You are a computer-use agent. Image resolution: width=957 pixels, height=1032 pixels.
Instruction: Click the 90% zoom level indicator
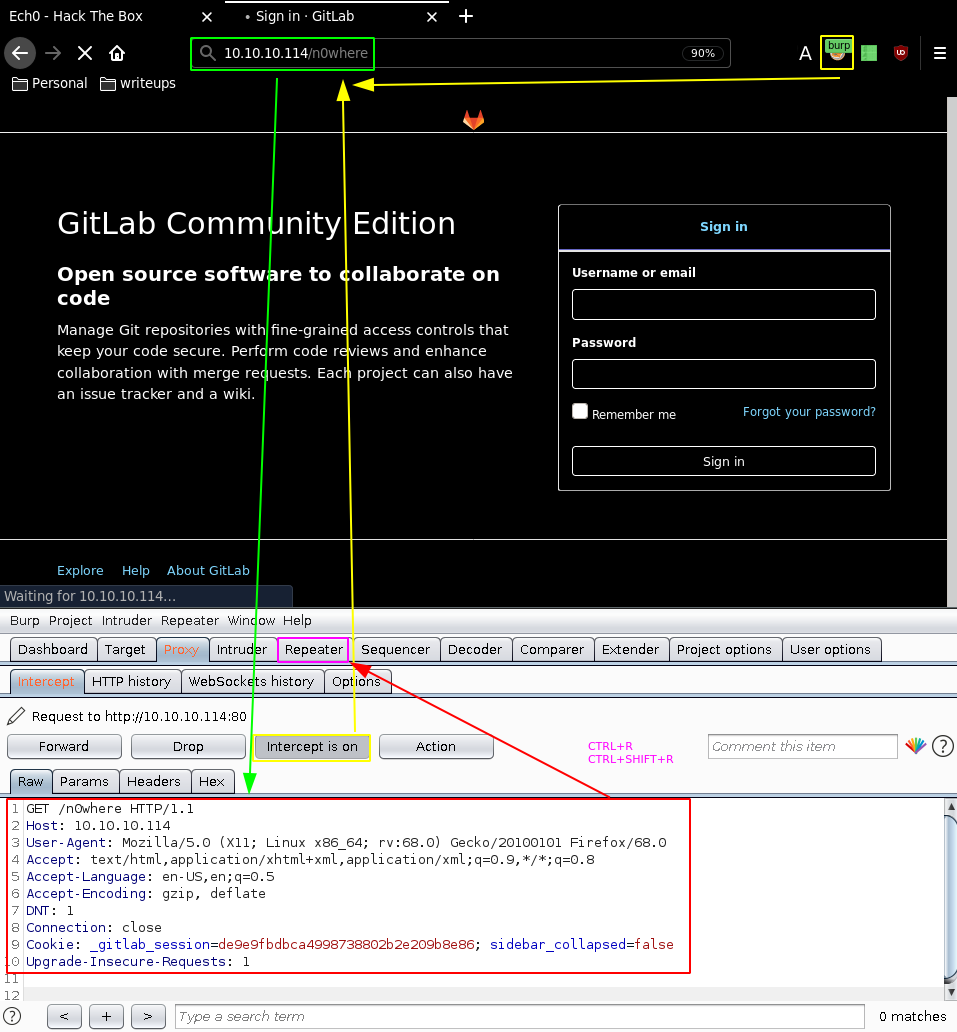click(x=703, y=53)
